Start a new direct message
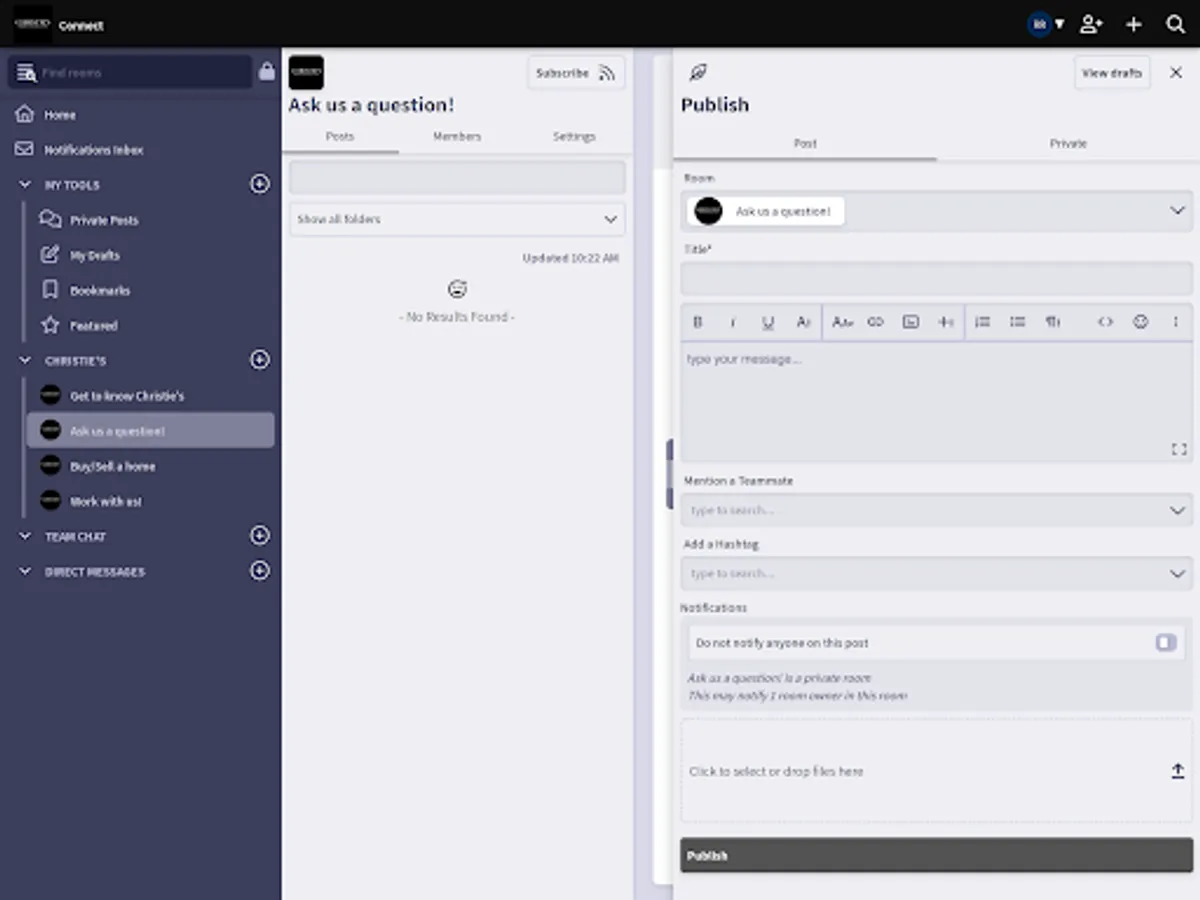Image resolution: width=1200 pixels, height=900 pixels. pyautogui.click(x=260, y=571)
